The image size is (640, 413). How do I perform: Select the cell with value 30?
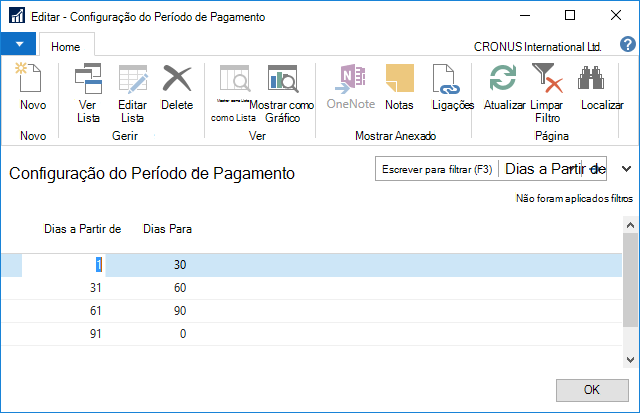click(x=180, y=265)
